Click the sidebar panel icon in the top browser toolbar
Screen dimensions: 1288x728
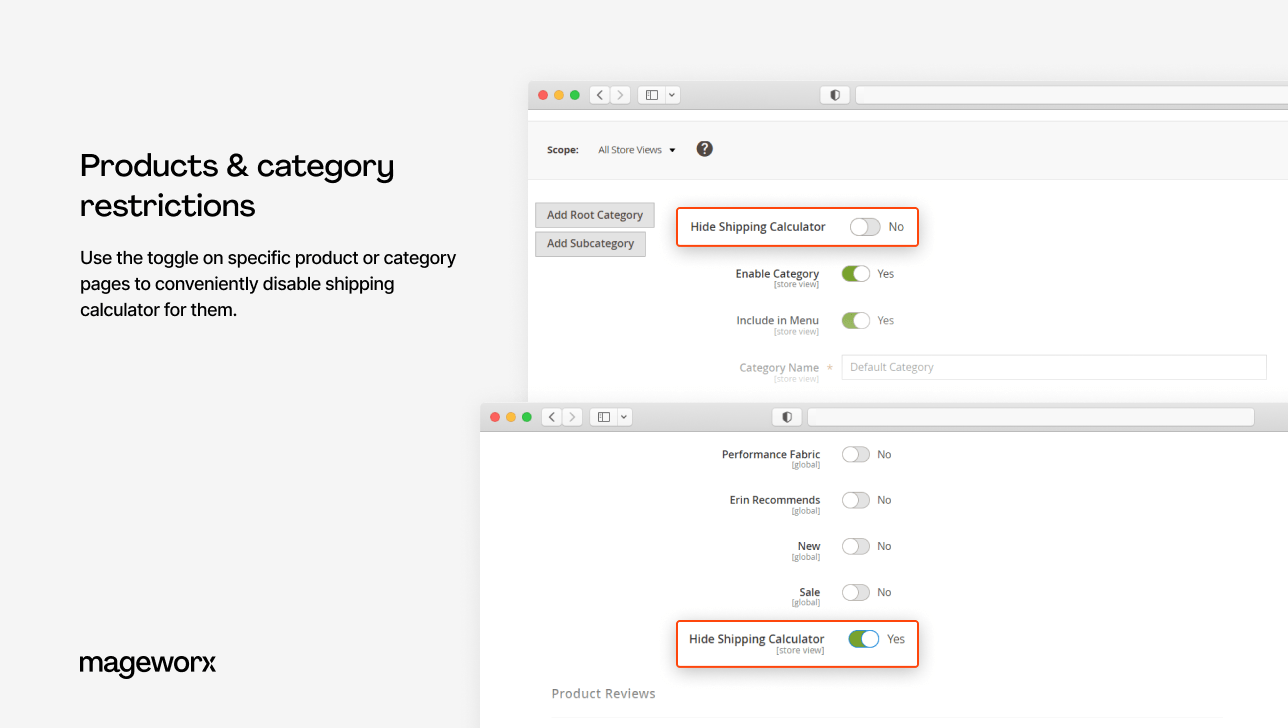click(651, 94)
